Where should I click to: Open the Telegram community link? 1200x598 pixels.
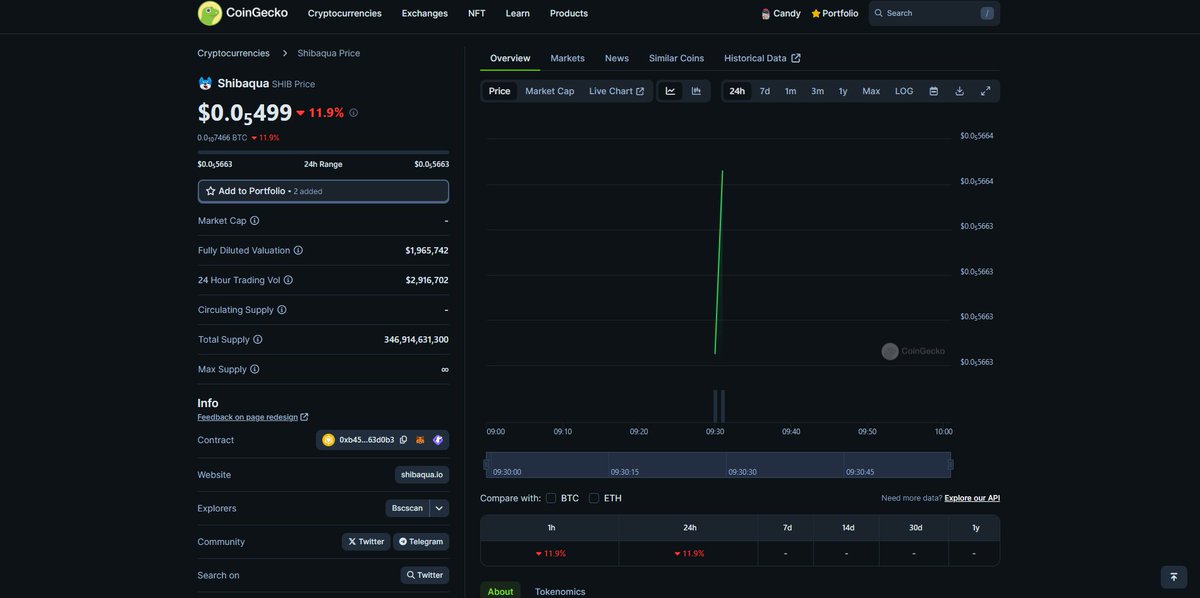click(x=421, y=542)
